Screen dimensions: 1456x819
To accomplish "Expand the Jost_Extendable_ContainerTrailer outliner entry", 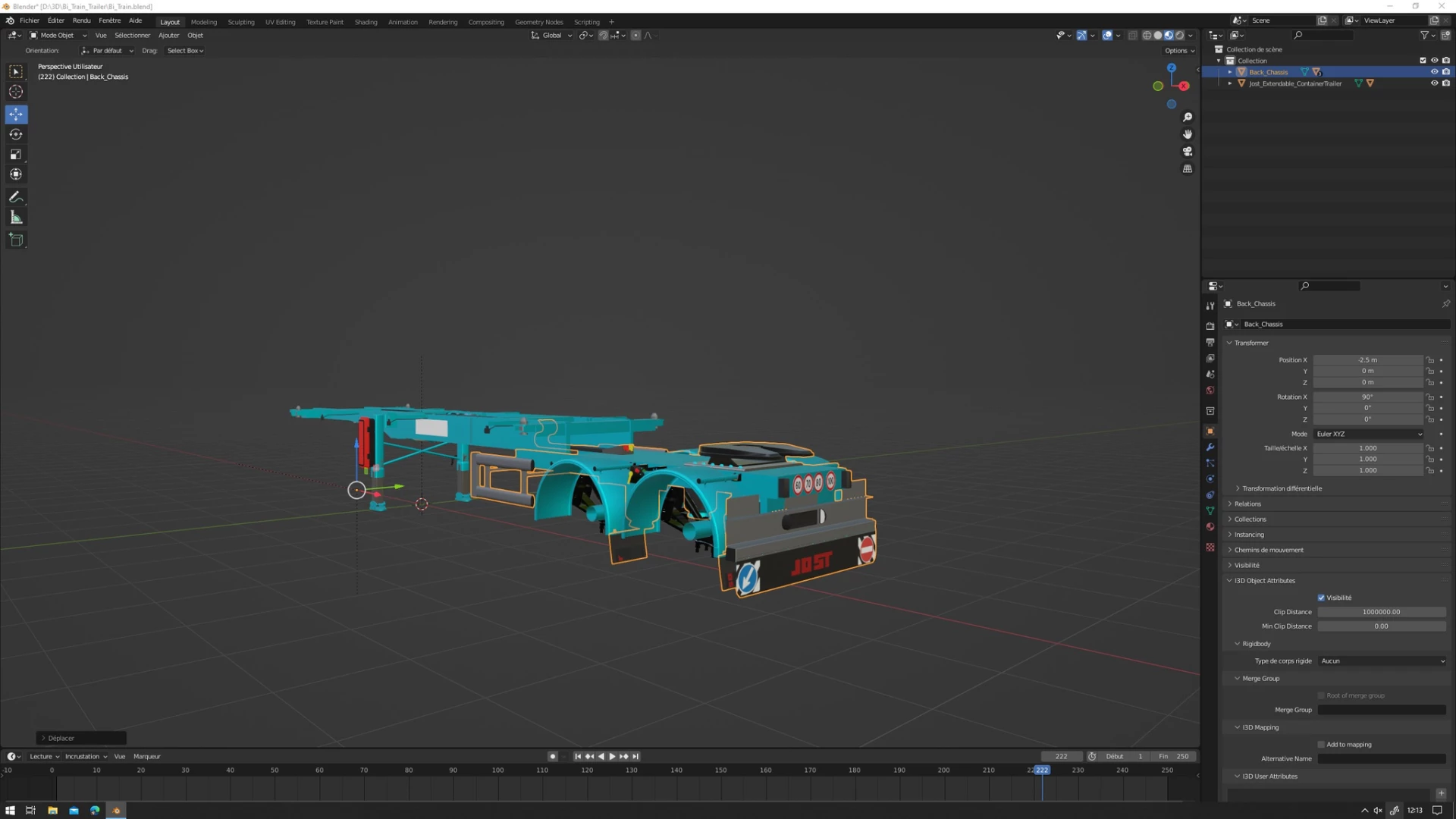I will point(1230,83).
